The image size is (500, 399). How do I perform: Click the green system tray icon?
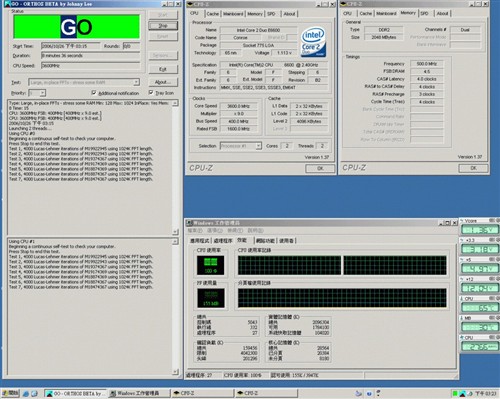(455, 394)
